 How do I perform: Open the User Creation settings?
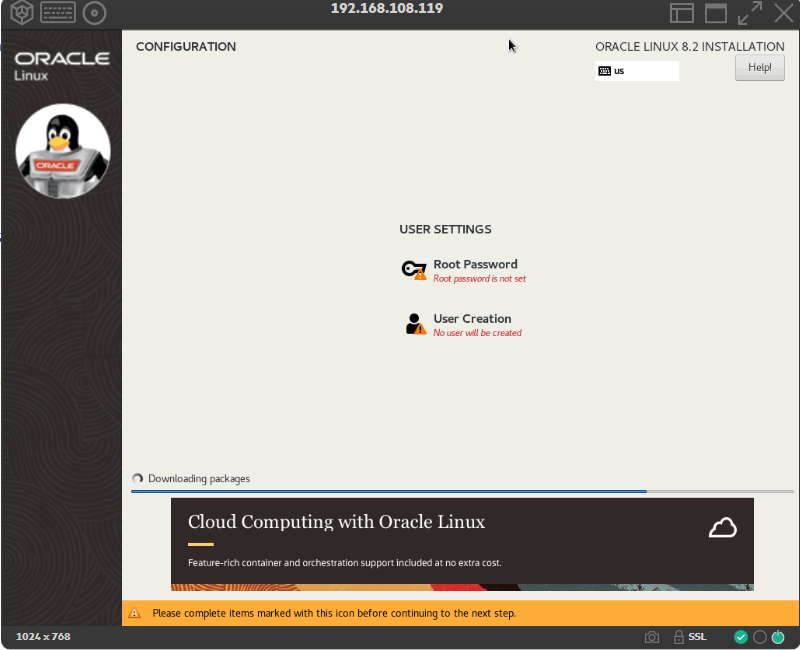[463, 325]
